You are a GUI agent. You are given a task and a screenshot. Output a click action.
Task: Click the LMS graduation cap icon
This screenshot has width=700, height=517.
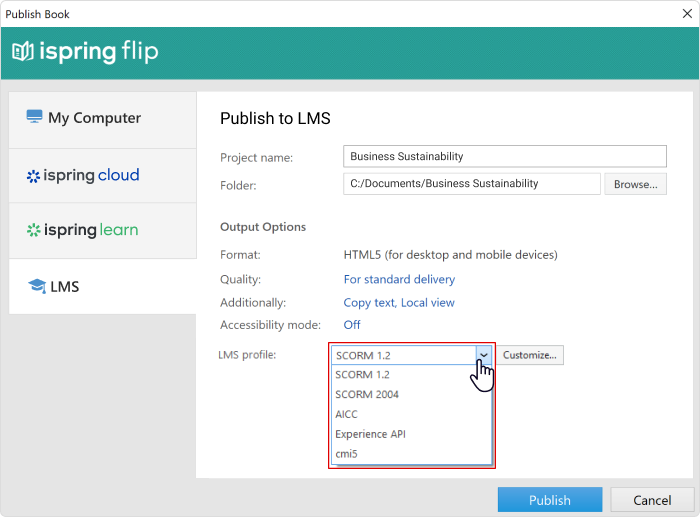[37, 286]
